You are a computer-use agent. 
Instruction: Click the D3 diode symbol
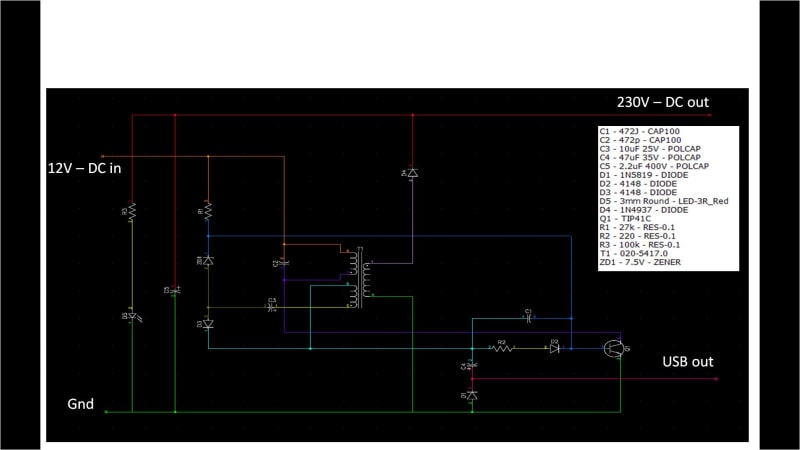tap(208, 324)
